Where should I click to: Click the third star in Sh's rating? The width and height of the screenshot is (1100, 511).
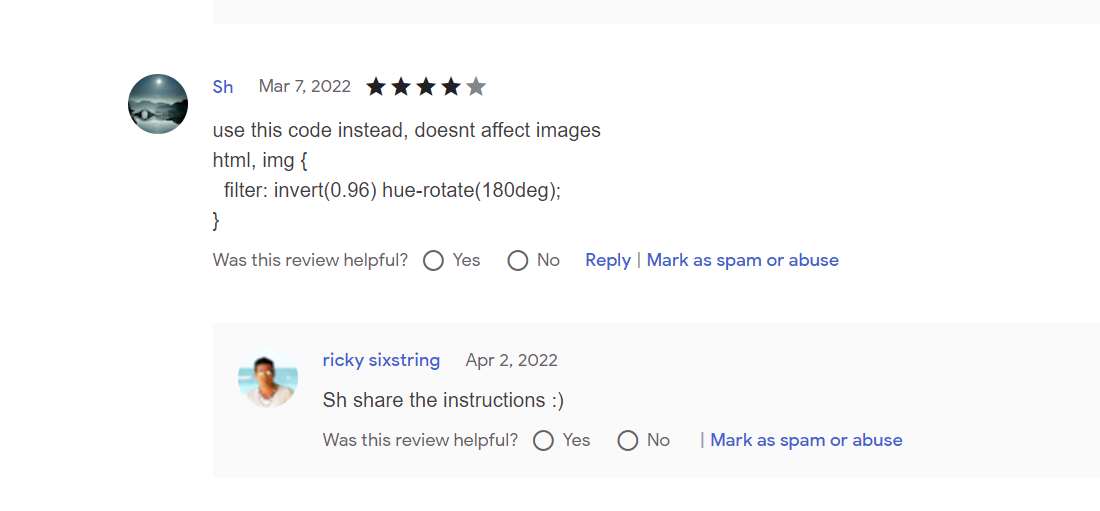point(426,87)
